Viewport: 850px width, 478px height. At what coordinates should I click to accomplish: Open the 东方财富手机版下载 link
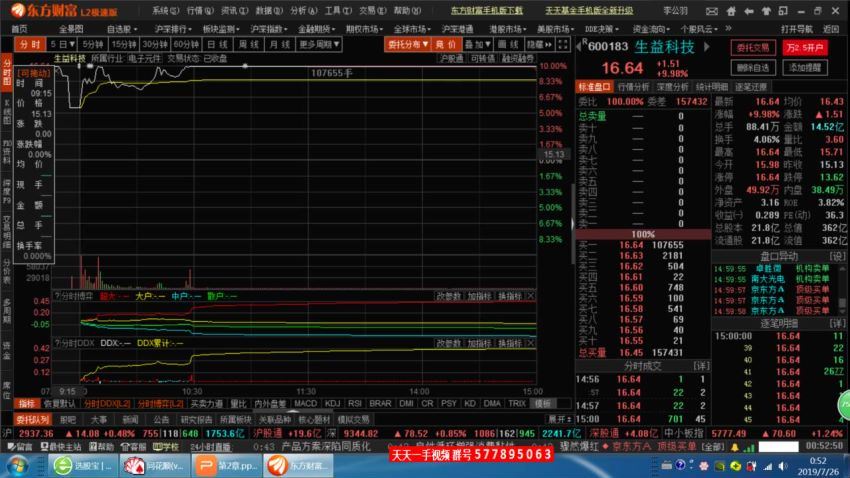tap(486, 10)
